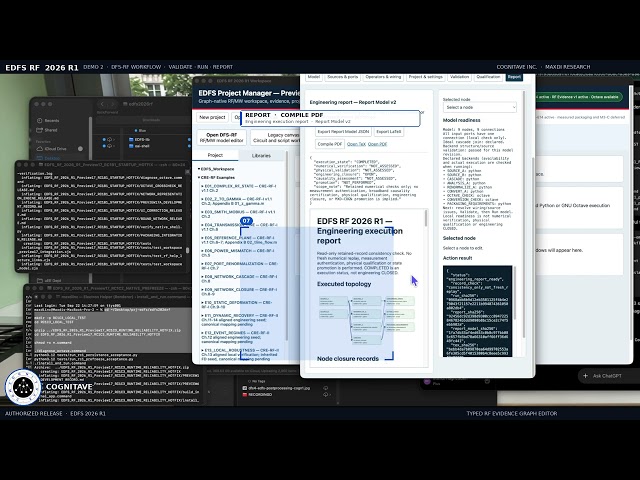Click the Engineering execution report title

(360, 231)
